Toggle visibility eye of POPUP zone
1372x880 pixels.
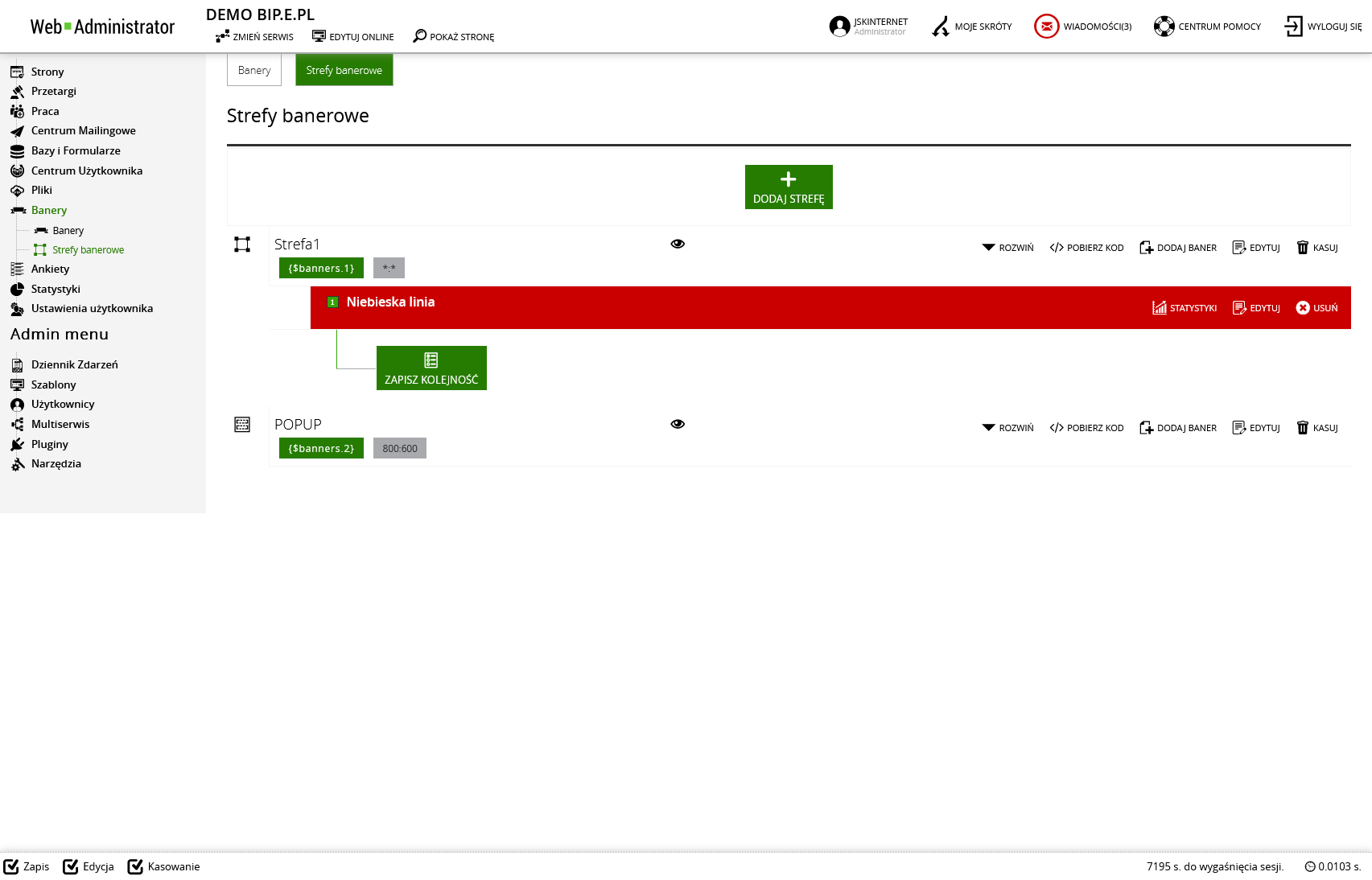(x=678, y=424)
